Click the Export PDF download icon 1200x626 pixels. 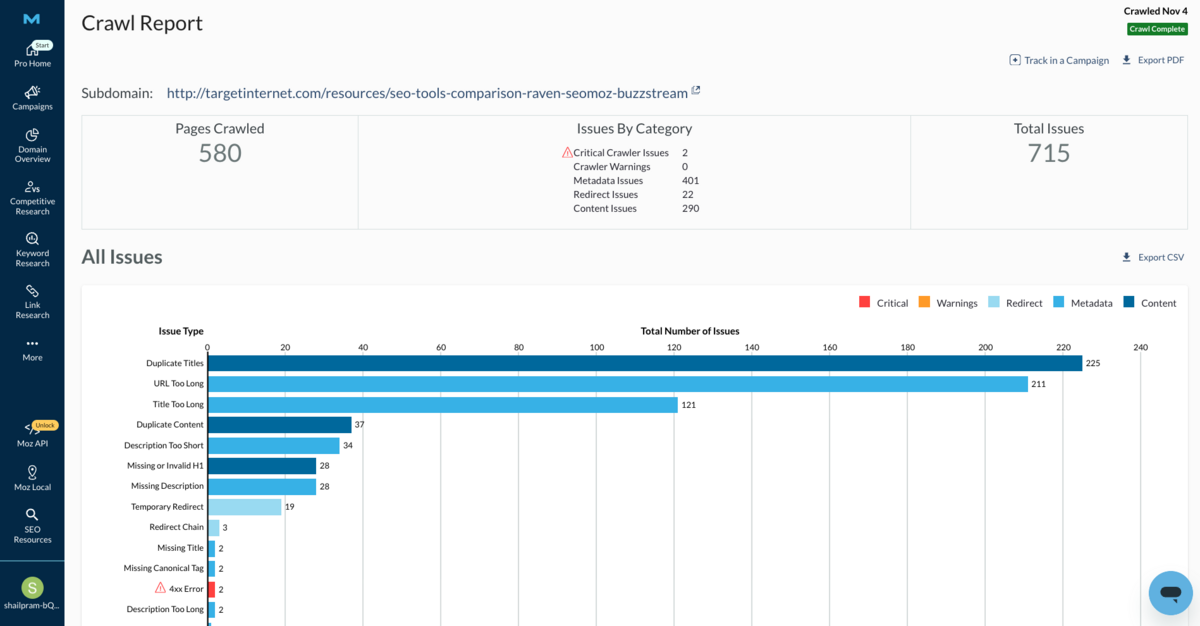tap(1127, 60)
